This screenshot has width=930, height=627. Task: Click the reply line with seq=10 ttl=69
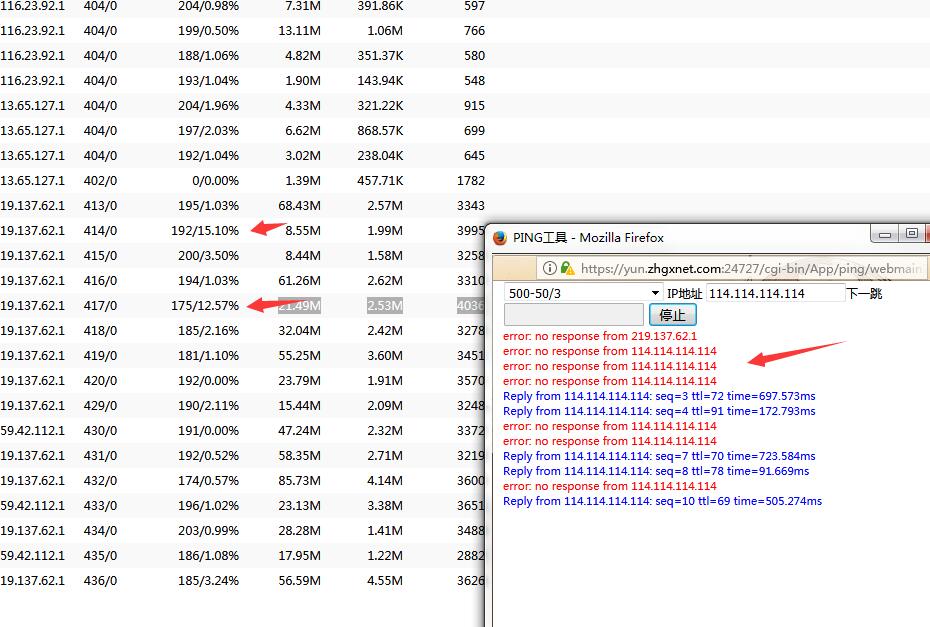[662, 501]
